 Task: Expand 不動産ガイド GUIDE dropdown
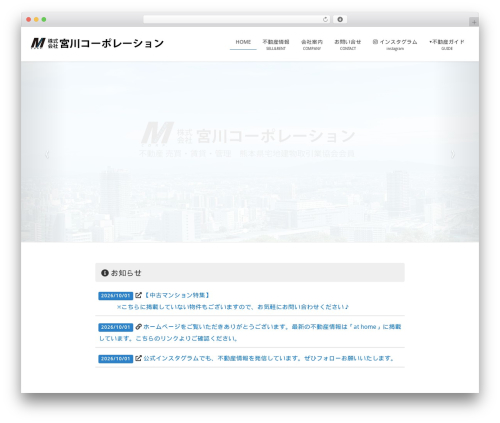coord(447,44)
